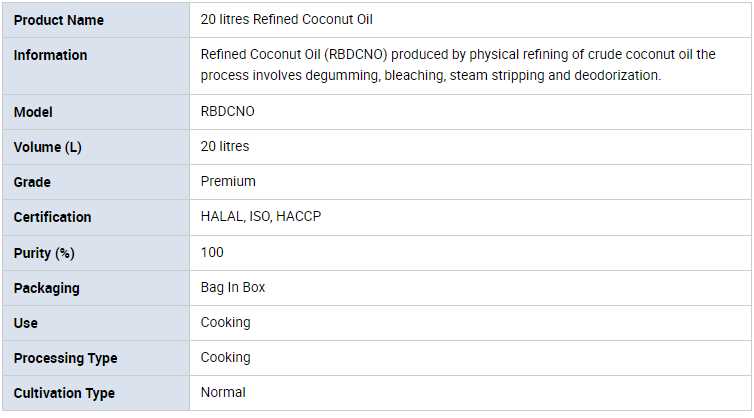
Task: Select the "HALAL, ISO, HACCP" certification text
Action: 261,217
